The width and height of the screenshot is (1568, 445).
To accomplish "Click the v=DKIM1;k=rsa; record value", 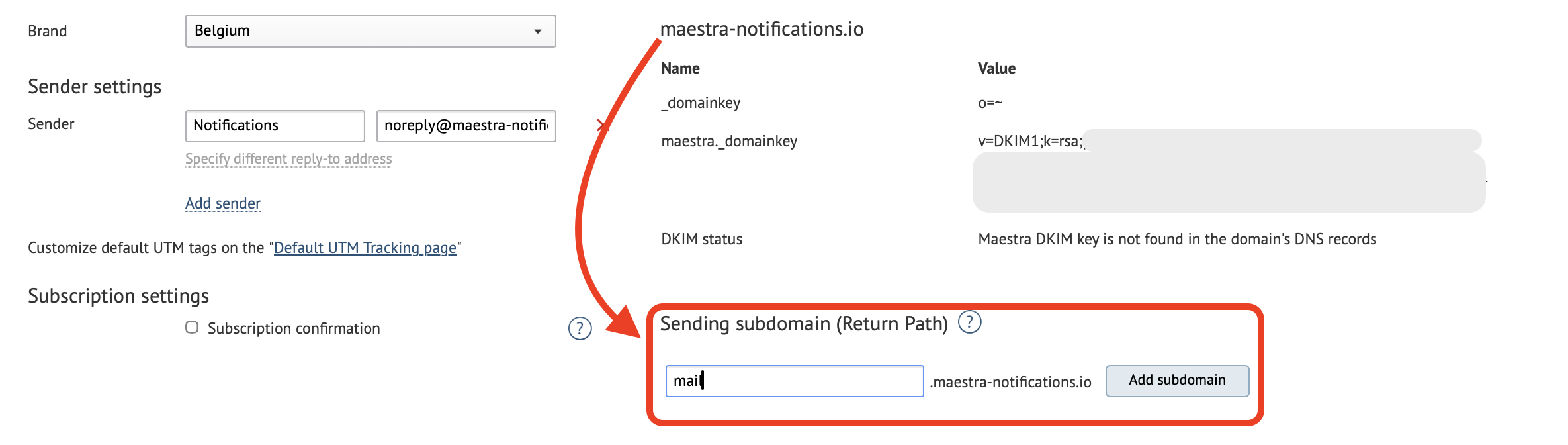I will [1031, 141].
